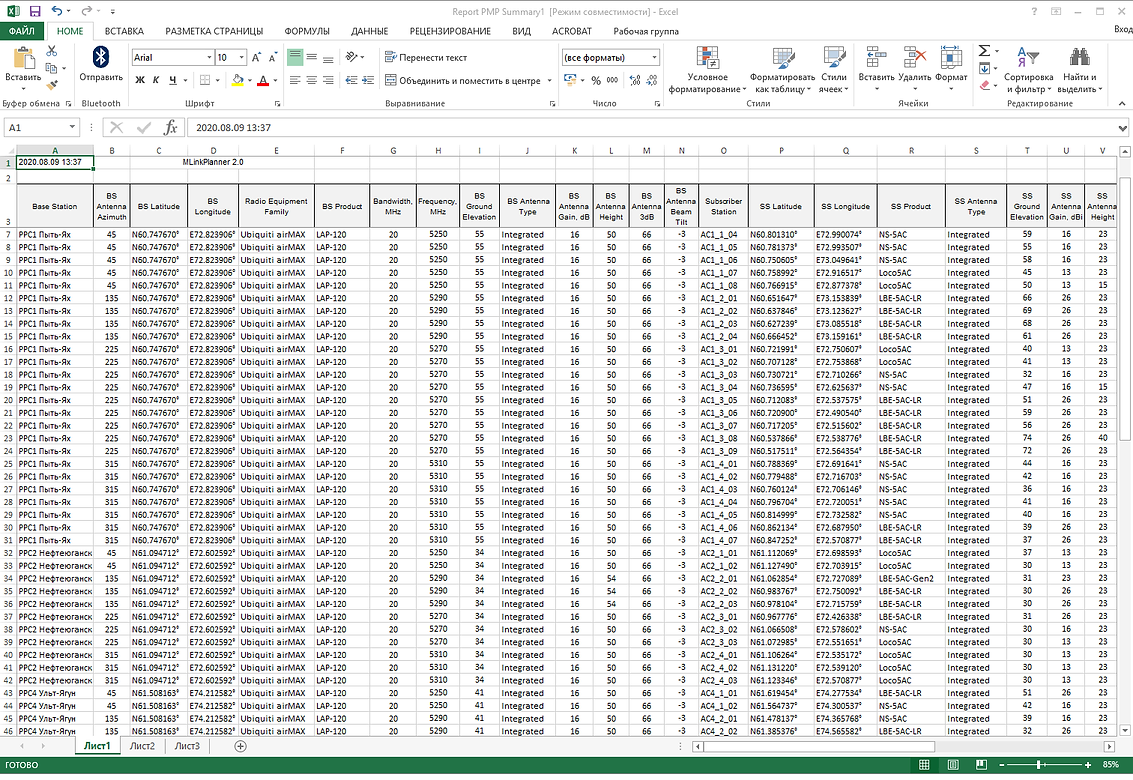1133x780 pixels.
Task: Activate the Format Painter brush
Action: click(51, 85)
